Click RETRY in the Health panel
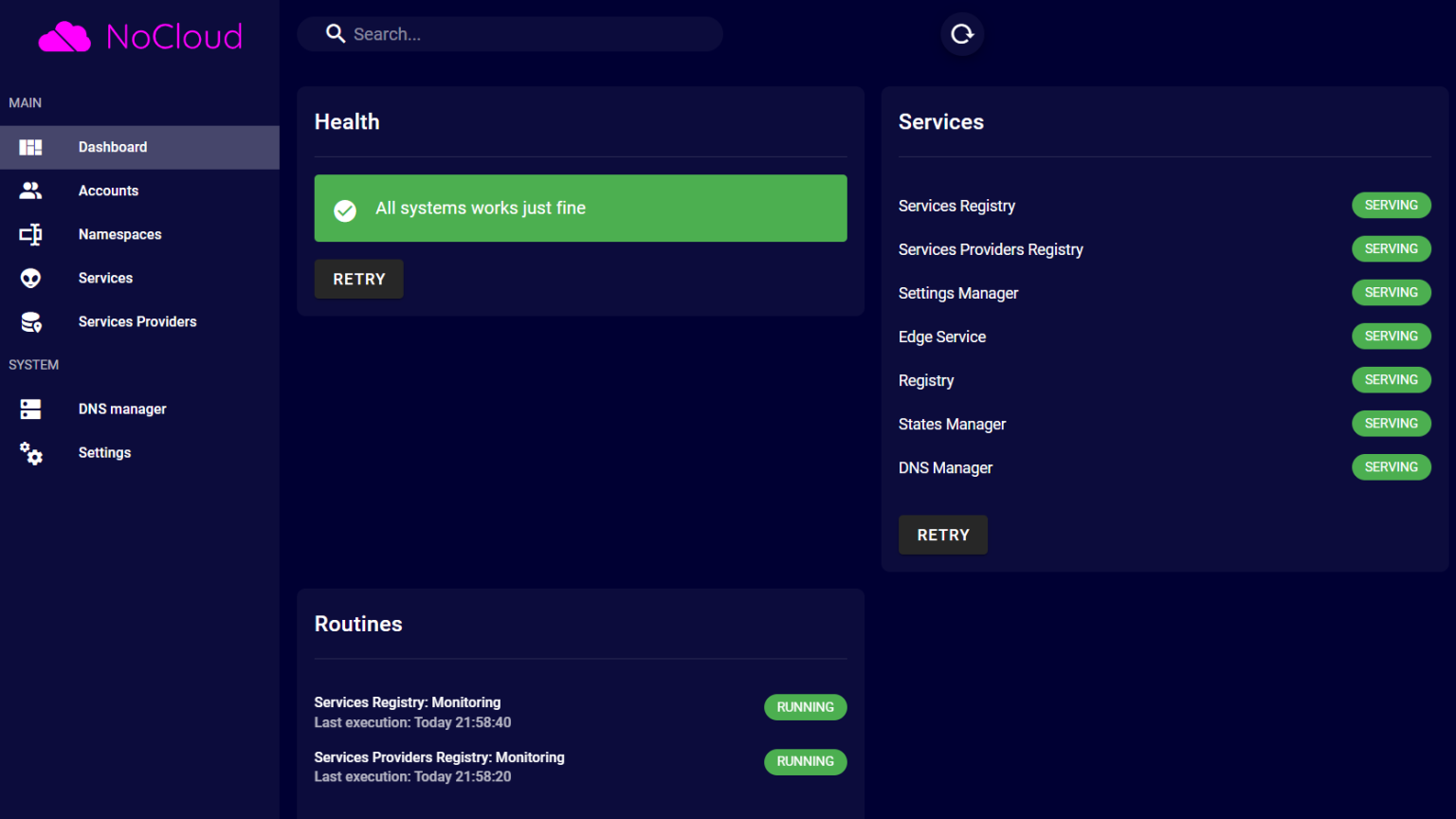 [358, 279]
